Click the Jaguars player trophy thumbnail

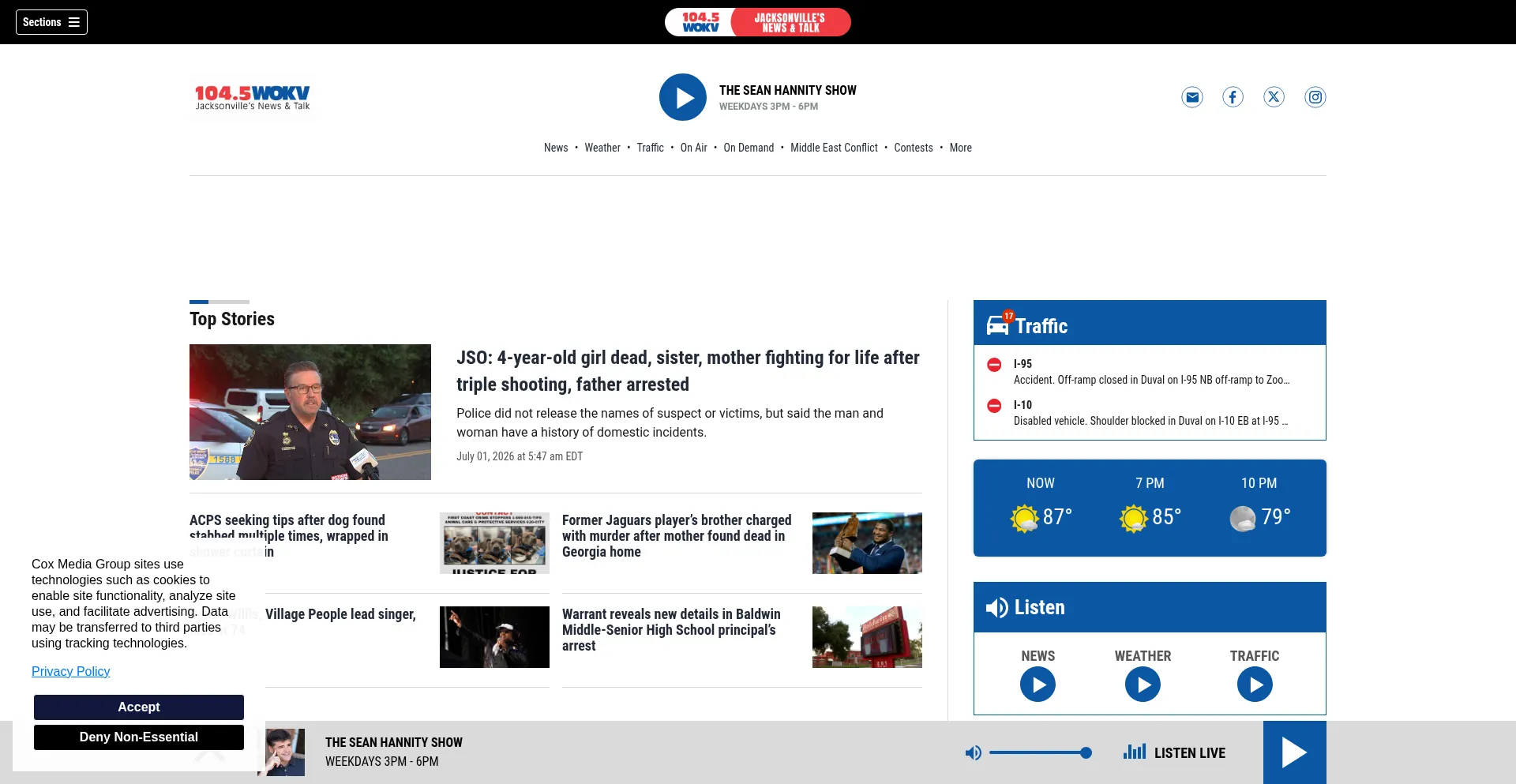[867, 543]
